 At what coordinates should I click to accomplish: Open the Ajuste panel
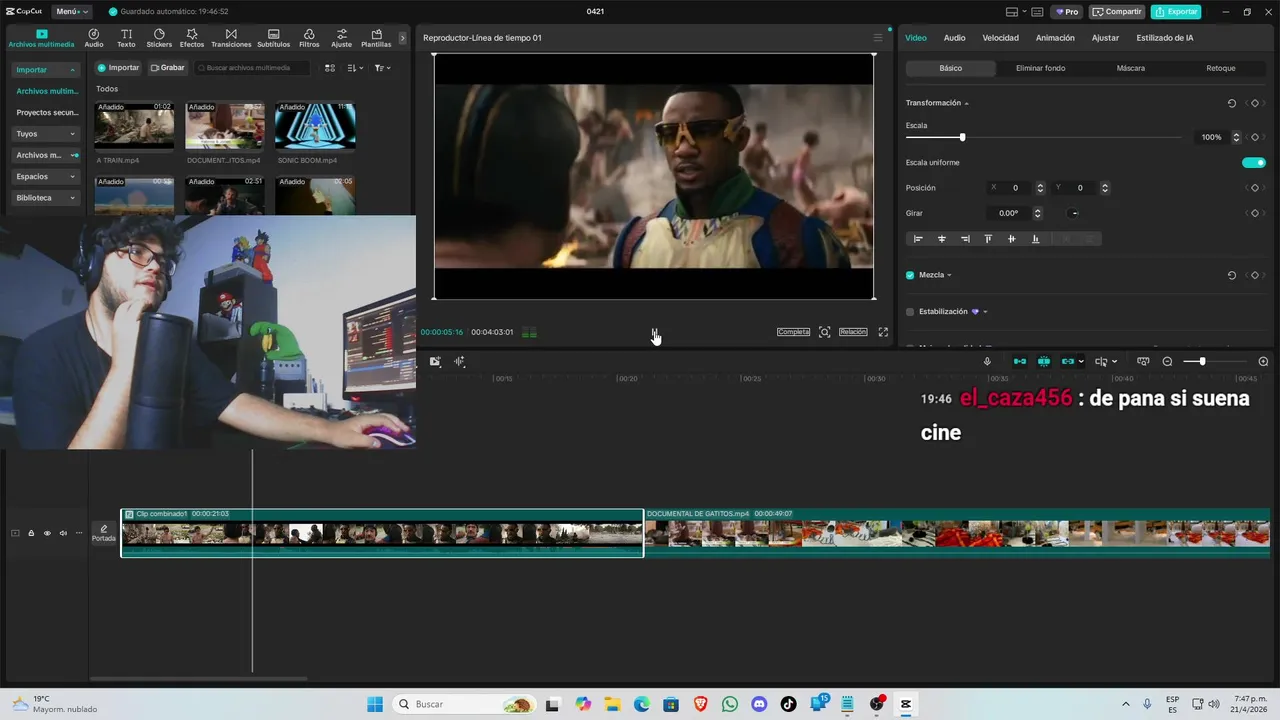point(342,38)
